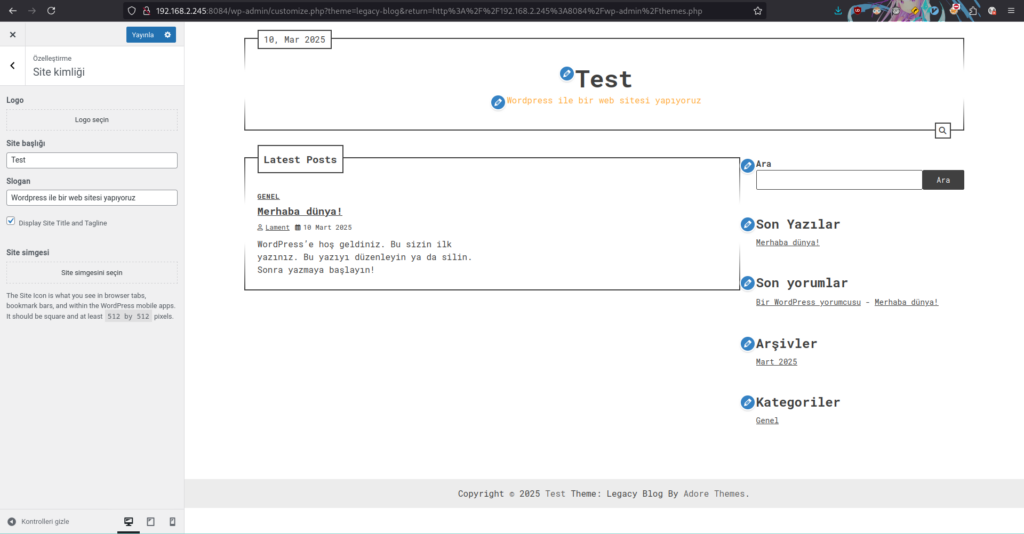Uncheck Display Site Title and Tagline
The width and height of the screenshot is (1024, 534).
click(x=11, y=222)
